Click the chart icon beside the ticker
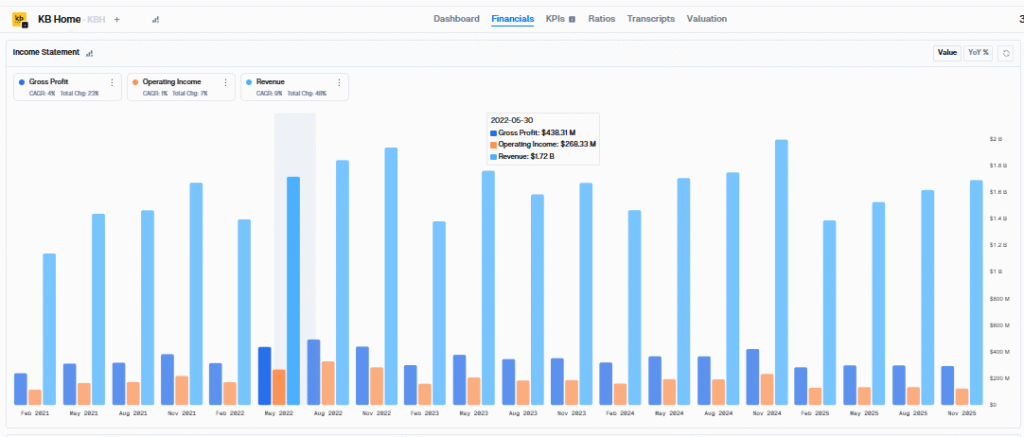Screen dimensions: 1024x437 (x=154, y=19)
